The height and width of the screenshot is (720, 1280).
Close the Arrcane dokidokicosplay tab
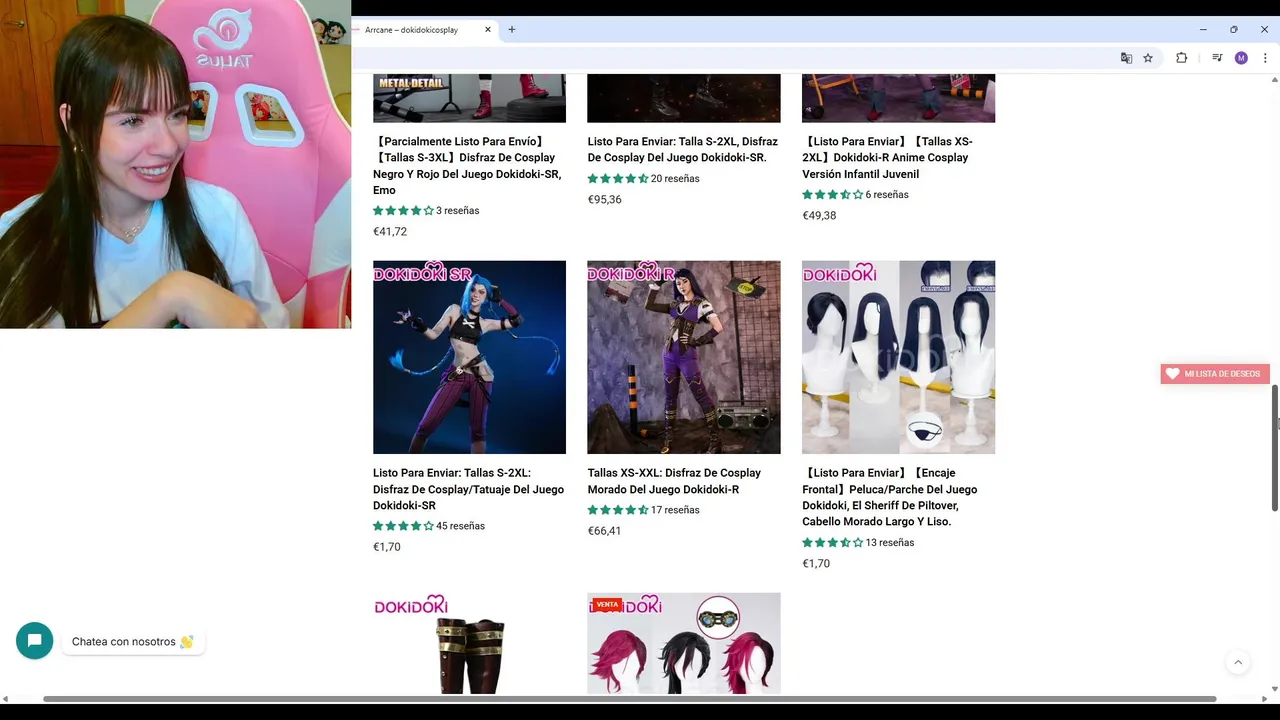(488, 30)
